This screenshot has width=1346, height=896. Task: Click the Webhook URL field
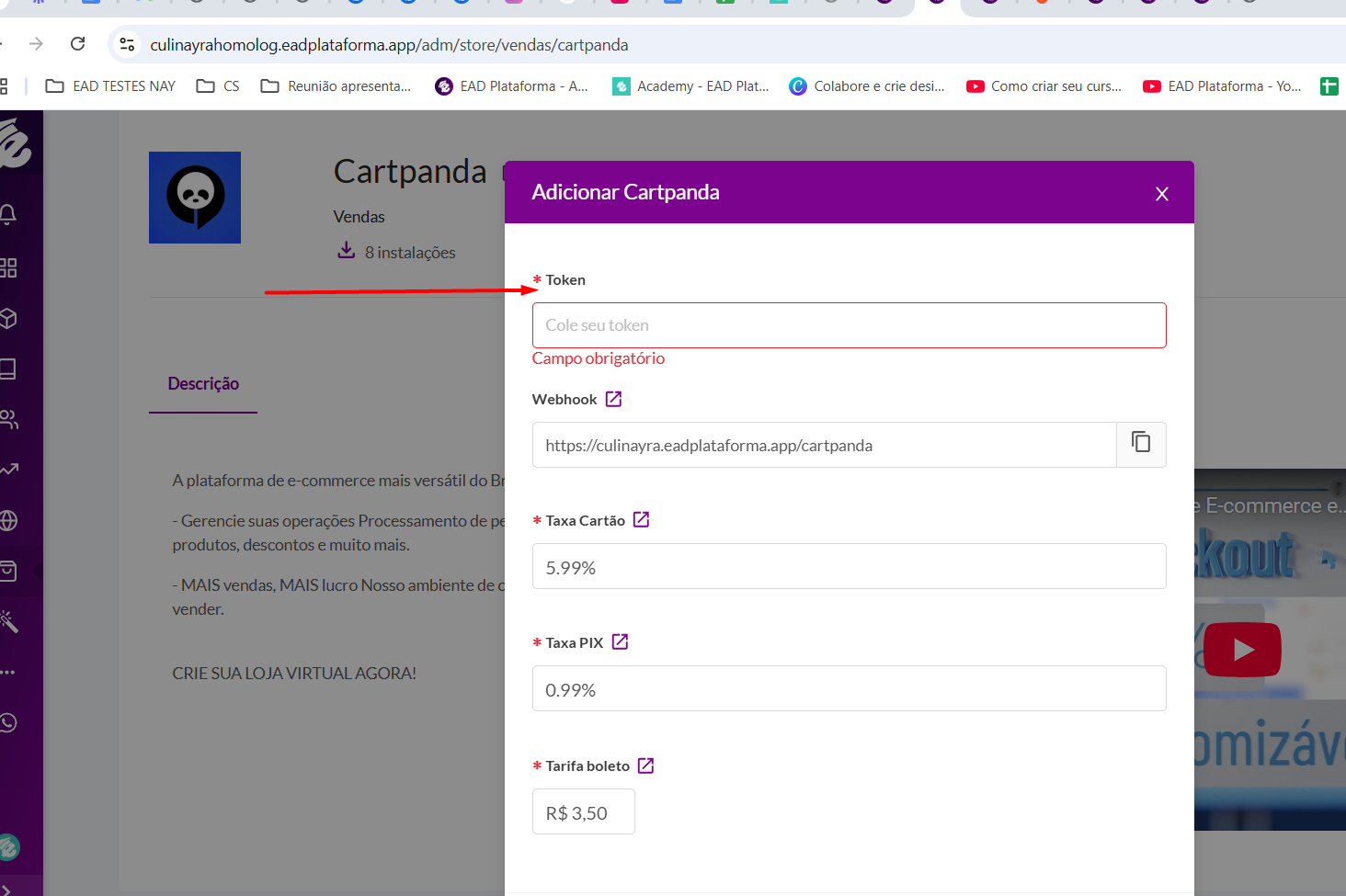coord(825,445)
